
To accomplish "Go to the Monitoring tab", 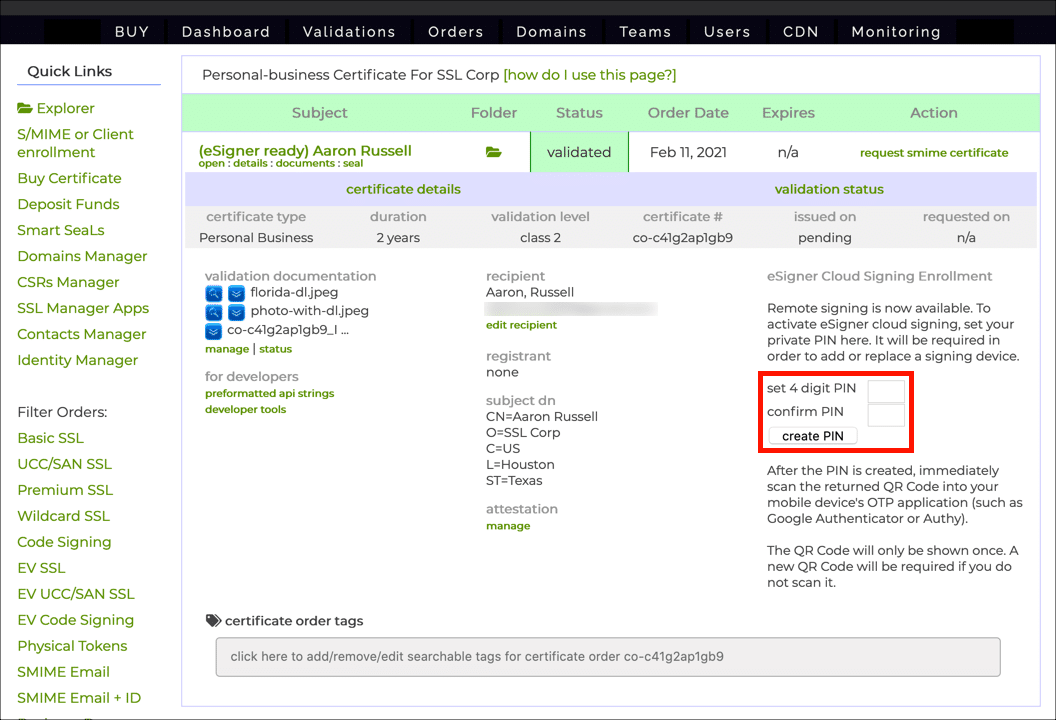I will point(895,32).
